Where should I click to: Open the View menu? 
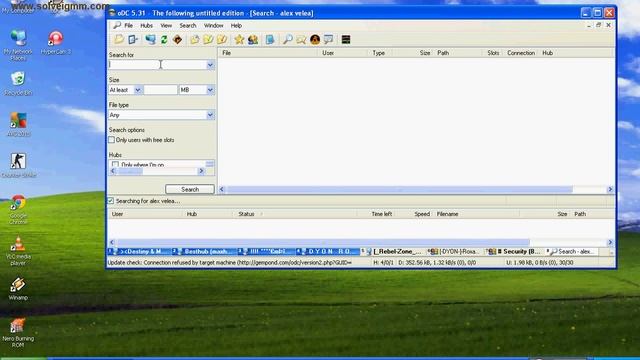click(166, 25)
